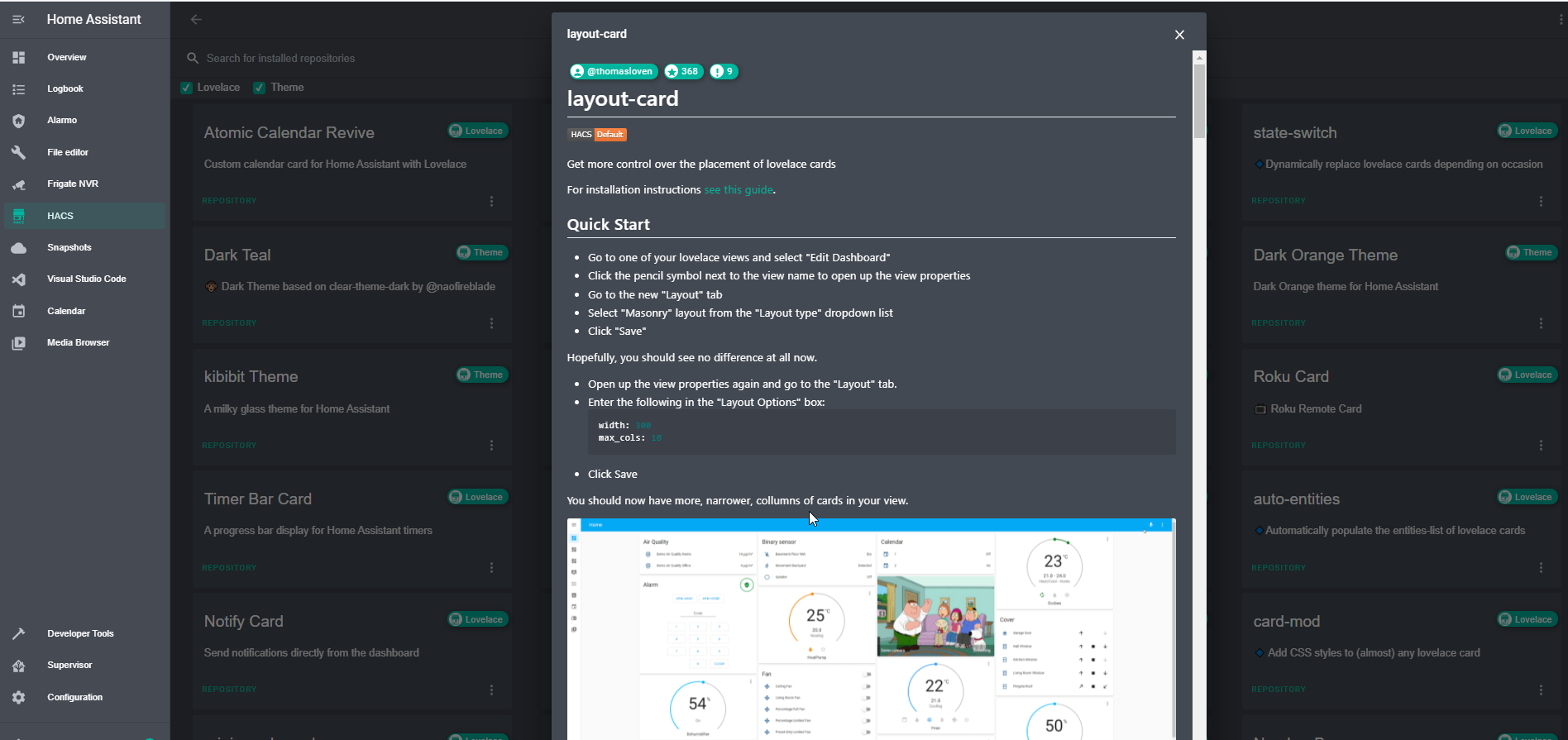Select the HACS store icon
This screenshot has width=1568, height=740.
(18, 216)
